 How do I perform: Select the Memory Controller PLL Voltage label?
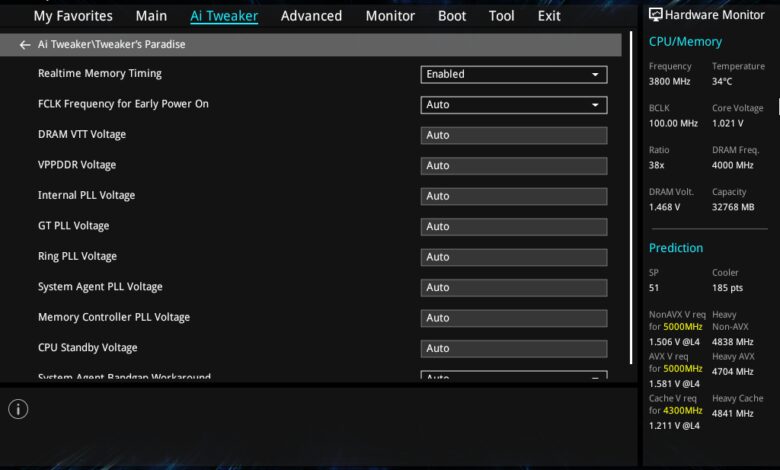tap(114, 317)
